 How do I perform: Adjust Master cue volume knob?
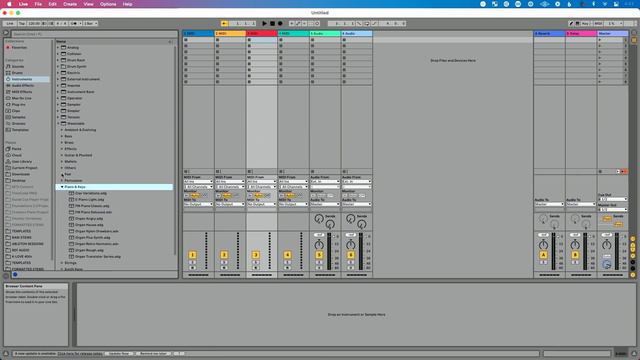607,264
